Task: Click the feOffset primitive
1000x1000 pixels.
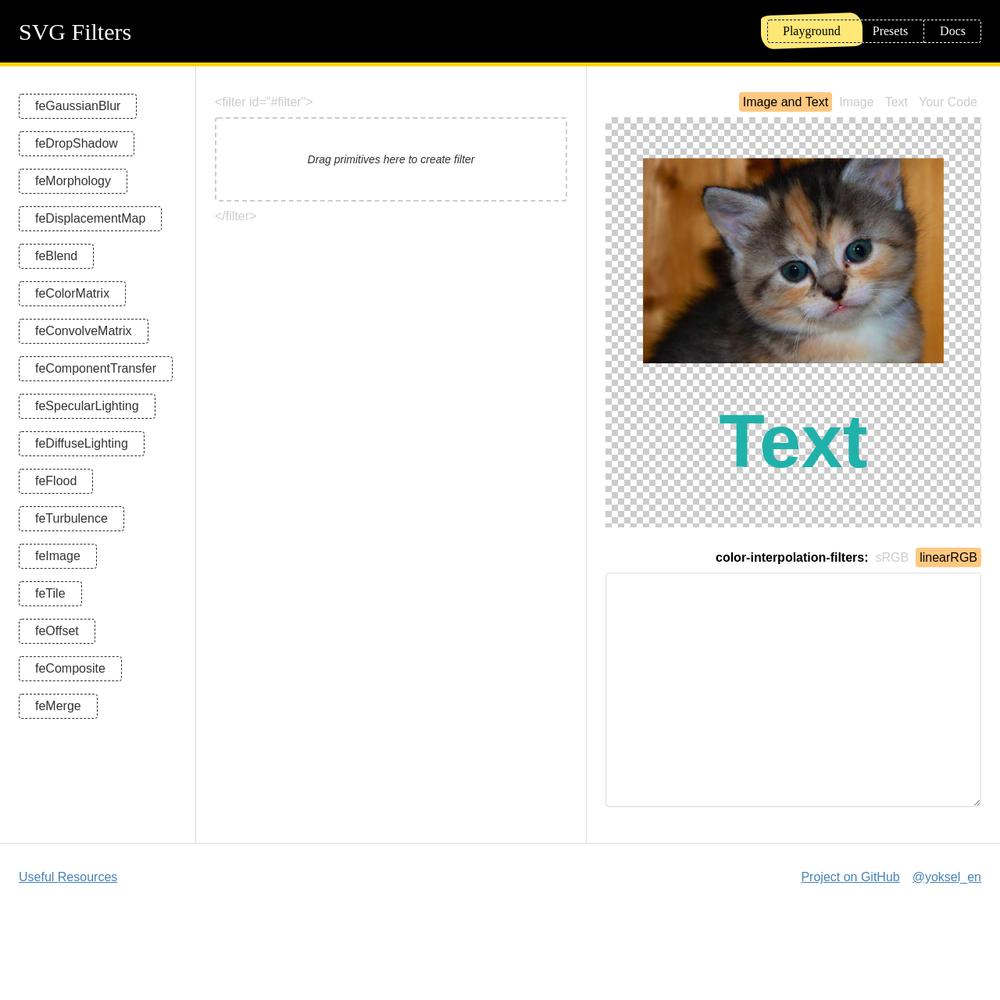Action: [x=57, y=631]
